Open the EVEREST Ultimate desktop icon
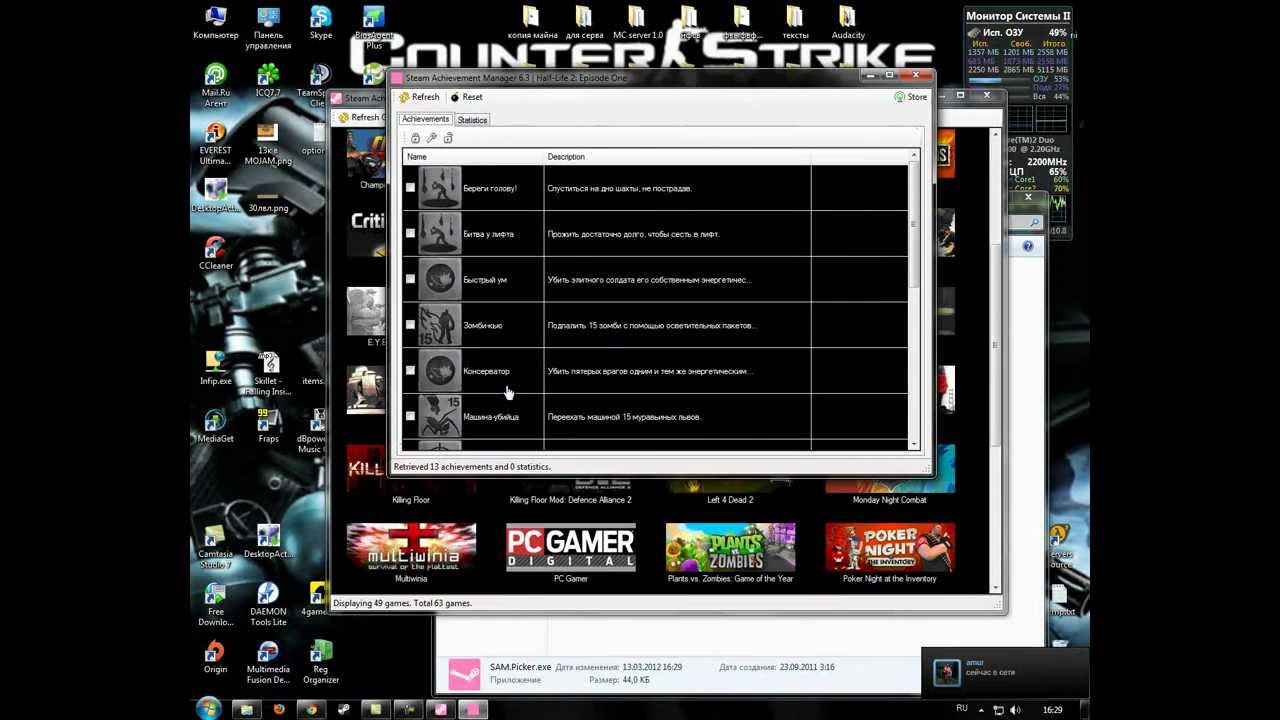1280x720 pixels. (215, 144)
